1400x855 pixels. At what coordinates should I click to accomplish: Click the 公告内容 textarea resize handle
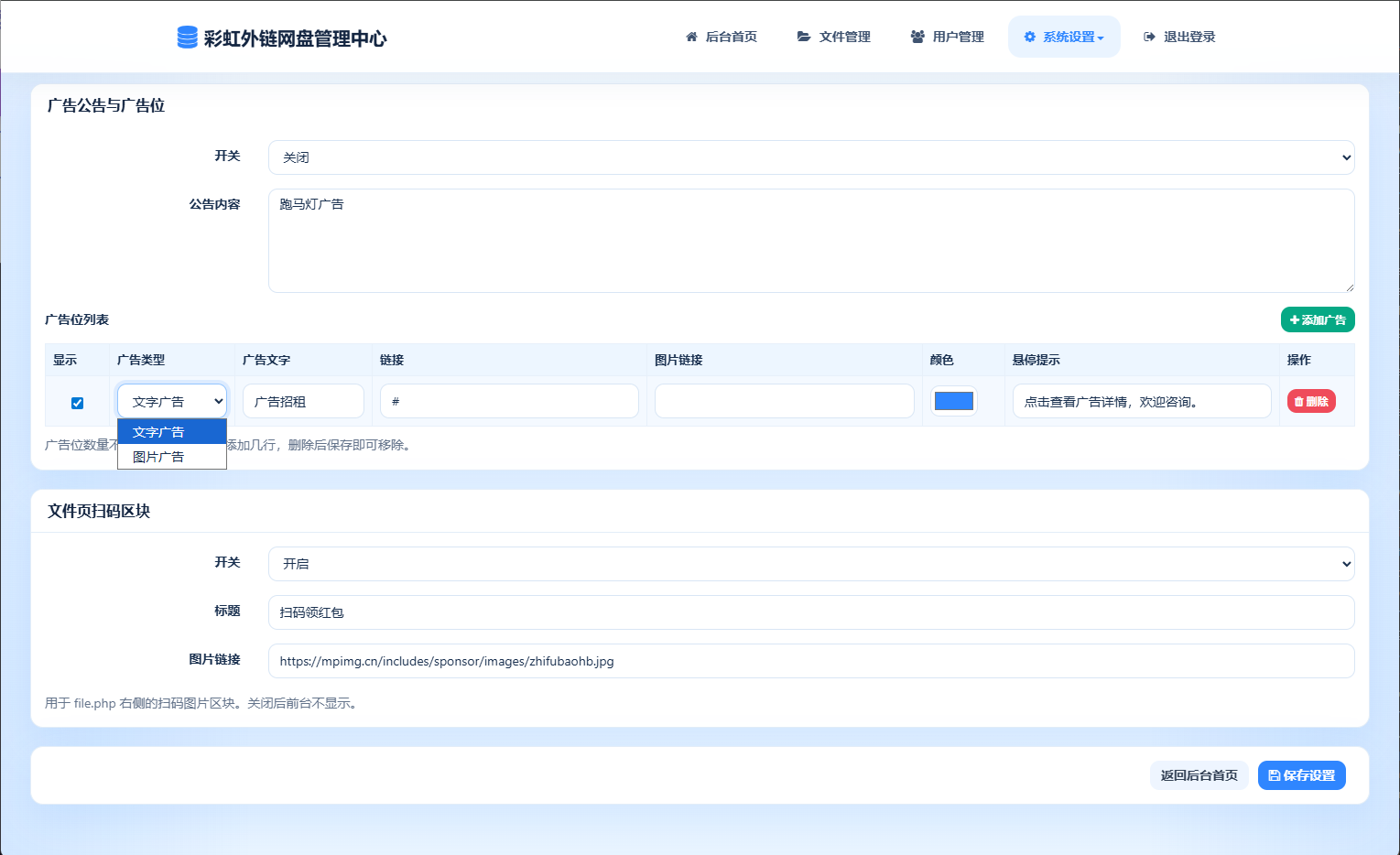click(1349, 287)
